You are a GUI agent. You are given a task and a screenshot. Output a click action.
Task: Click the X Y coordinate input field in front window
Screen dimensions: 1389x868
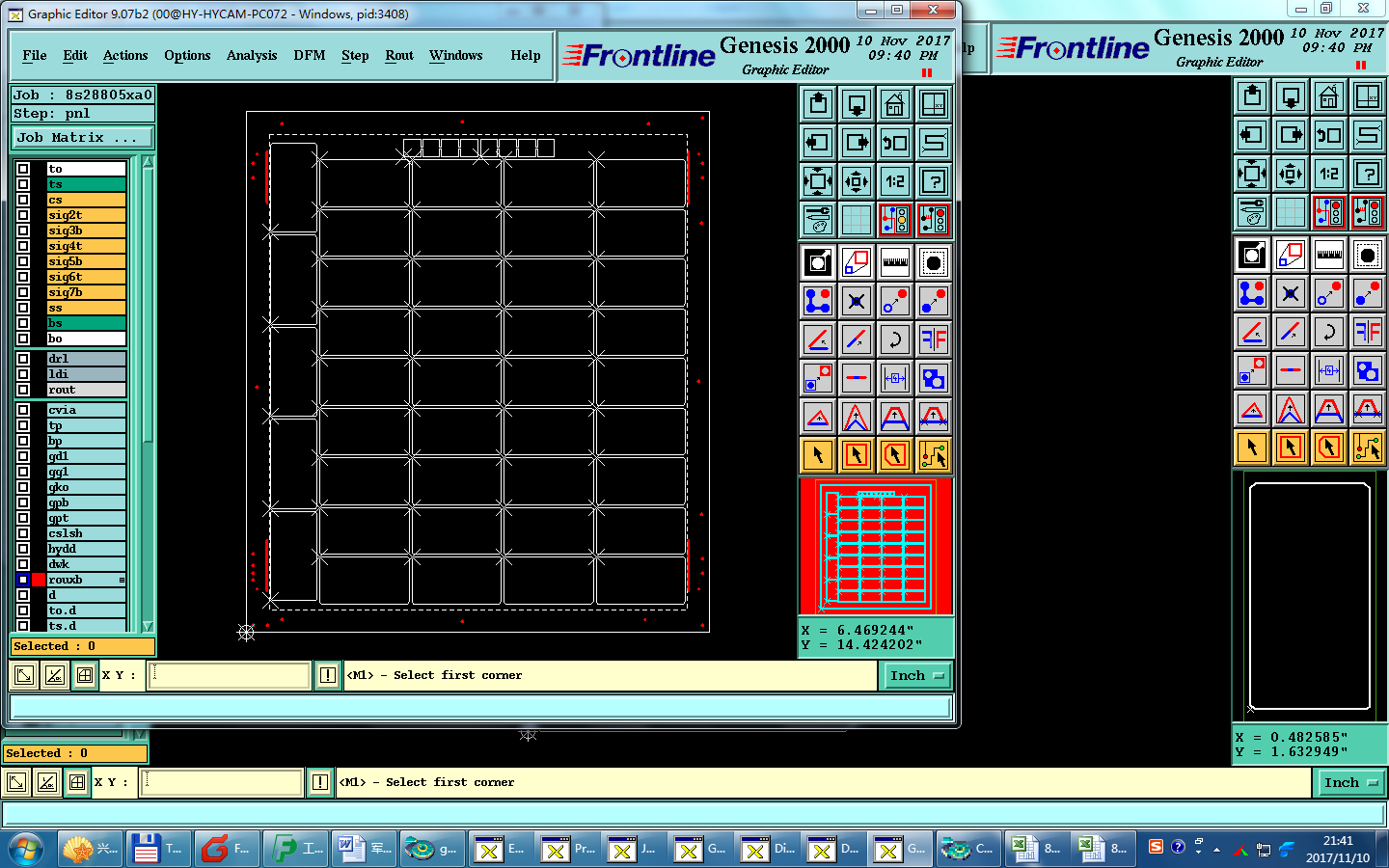pos(229,675)
